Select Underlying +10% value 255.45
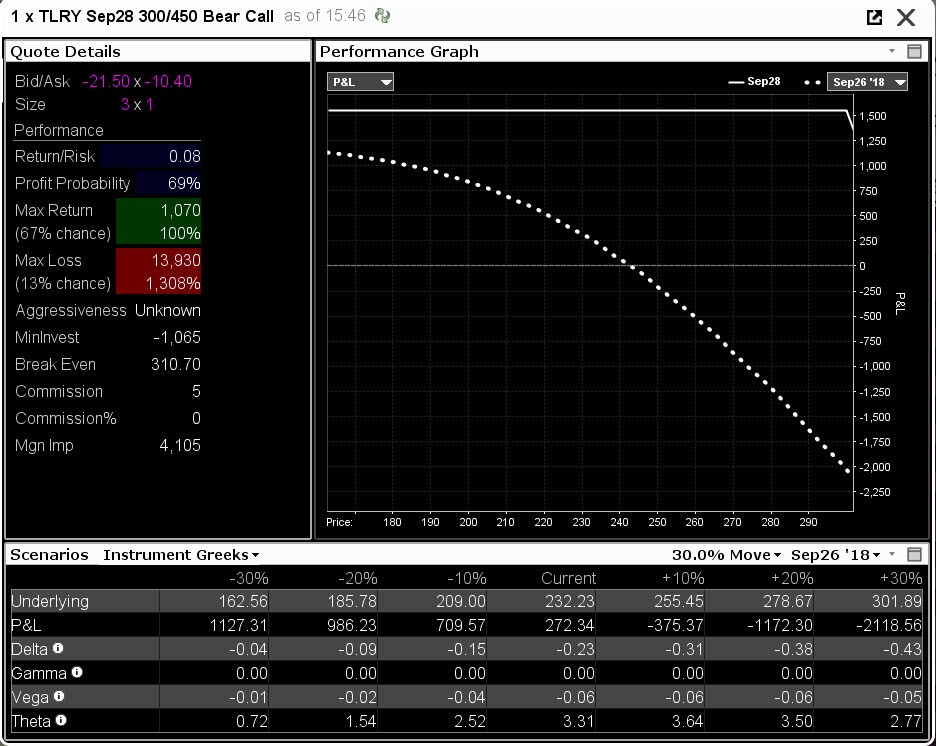 coord(679,601)
